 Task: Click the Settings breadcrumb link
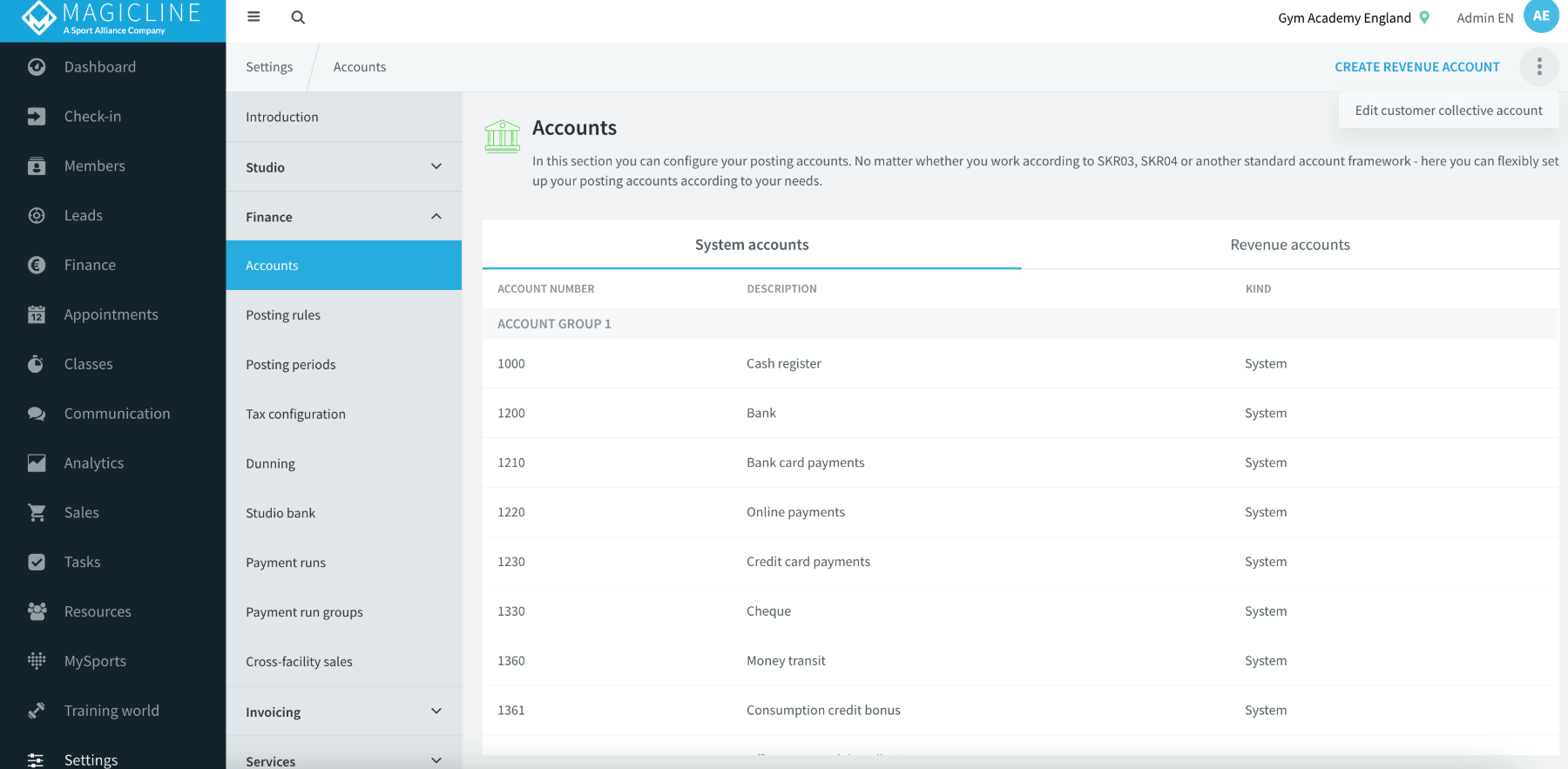[269, 67]
